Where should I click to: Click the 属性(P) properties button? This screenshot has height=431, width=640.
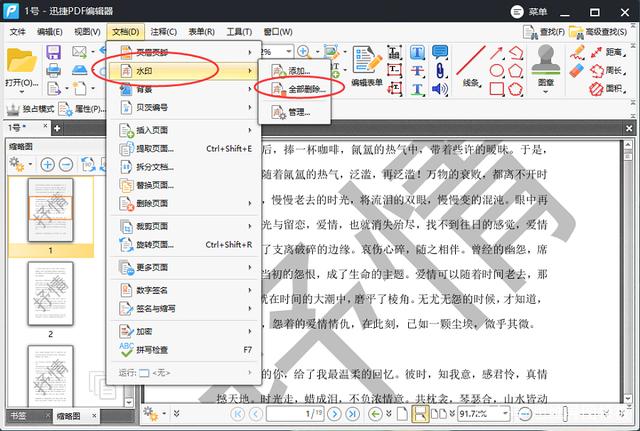(x=82, y=109)
